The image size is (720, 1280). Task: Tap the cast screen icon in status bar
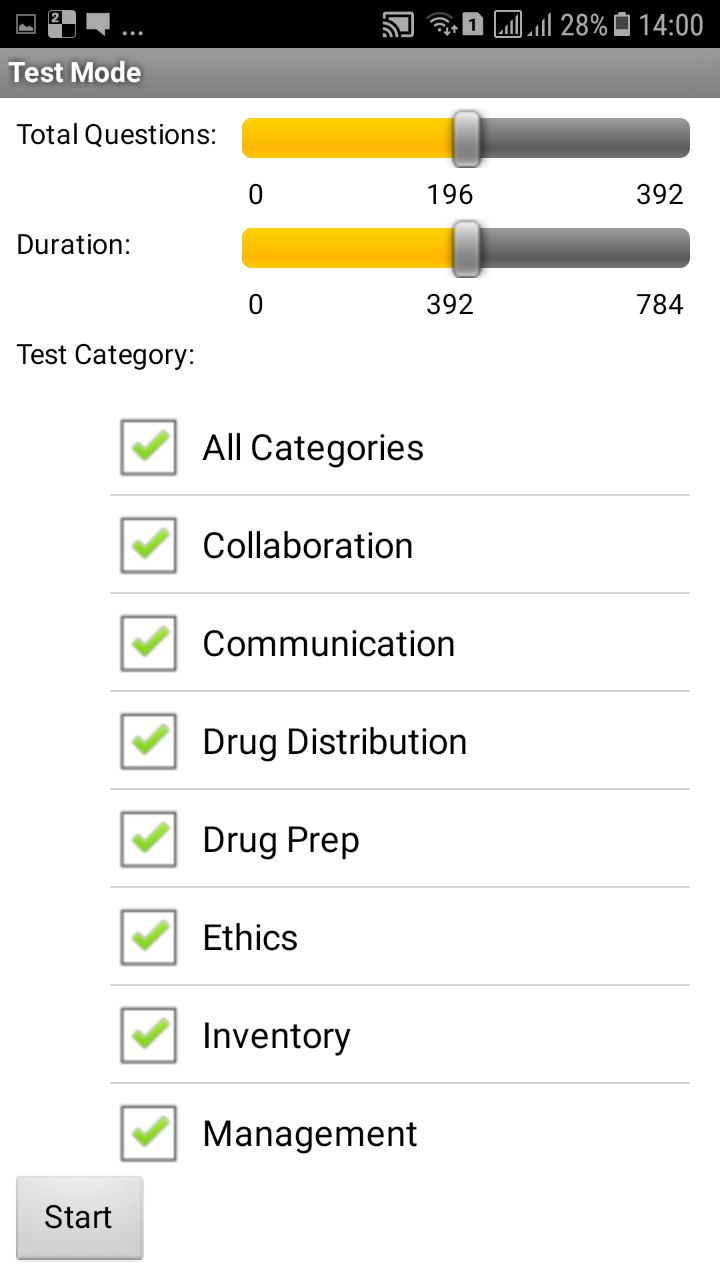pos(397,25)
